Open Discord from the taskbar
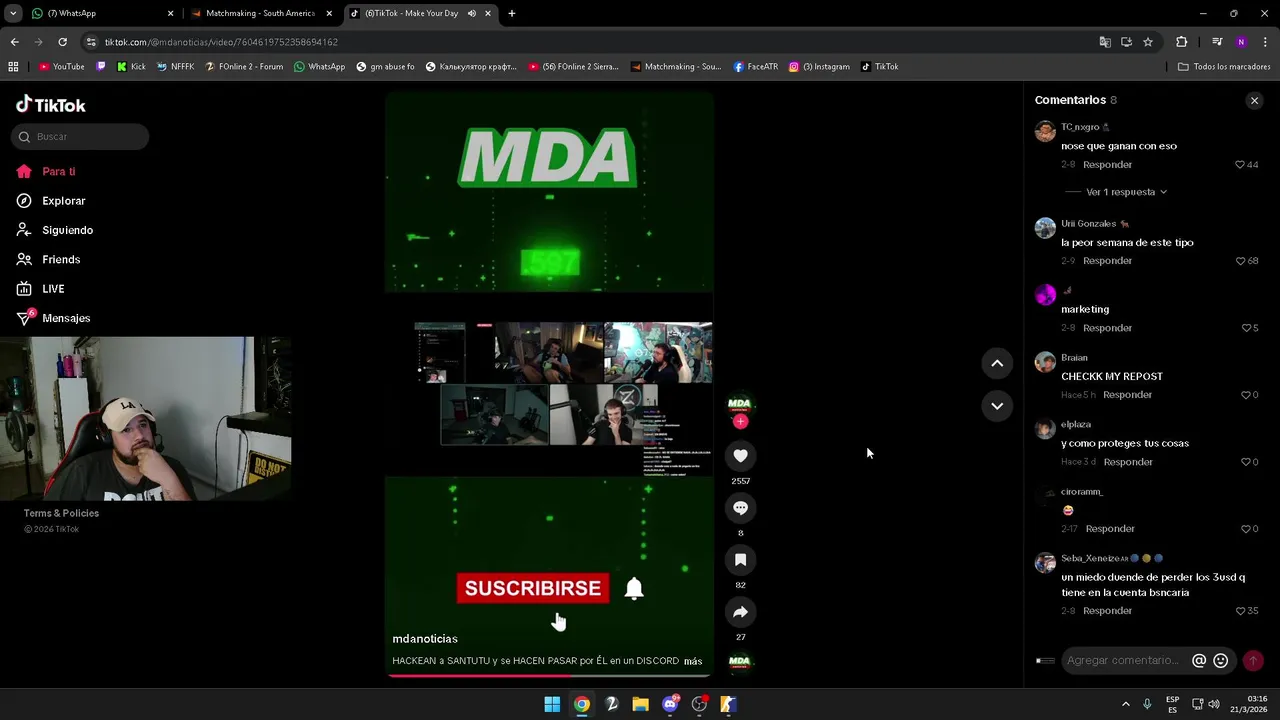The width and height of the screenshot is (1280, 720). click(x=670, y=705)
